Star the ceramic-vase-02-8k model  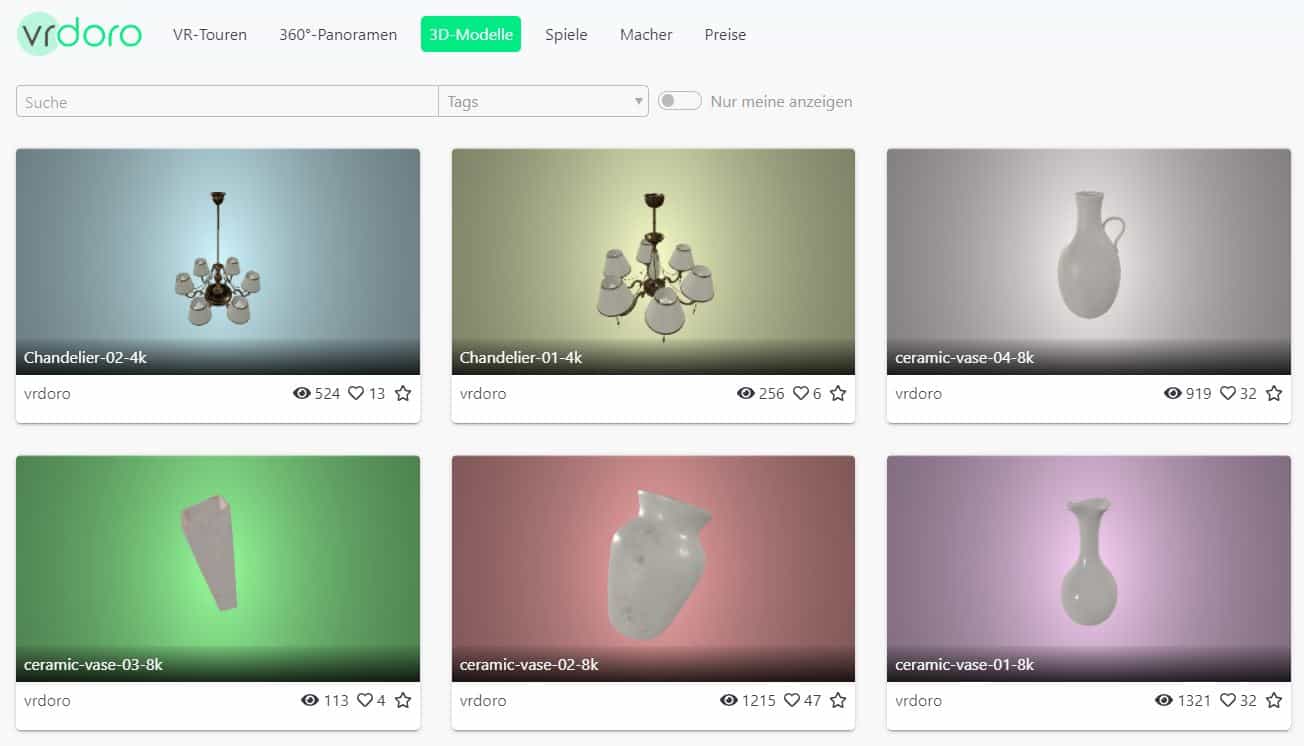coord(838,701)
